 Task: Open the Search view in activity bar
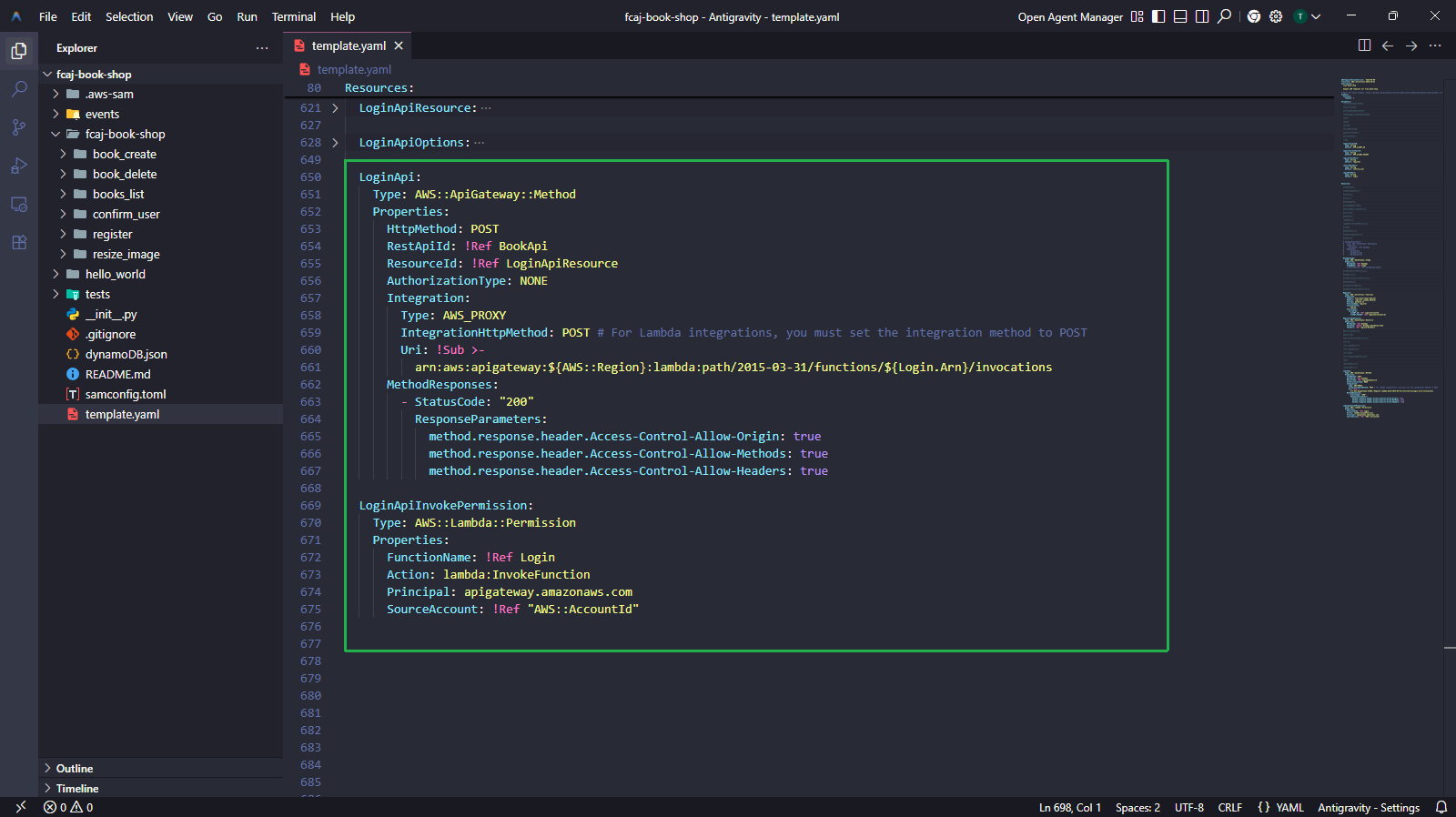[x=19, y=89]
